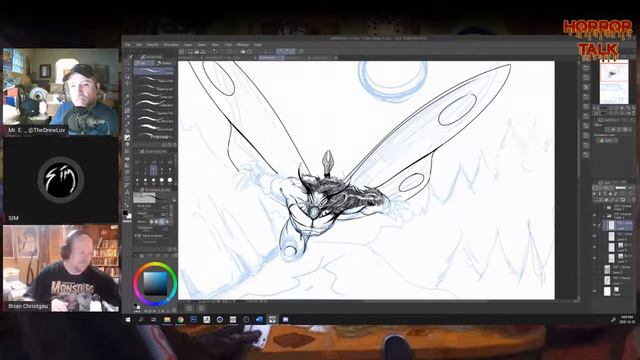Open the Window menu
The height and width of the screenshot is (360, 640).
click(x=243, y=45)
